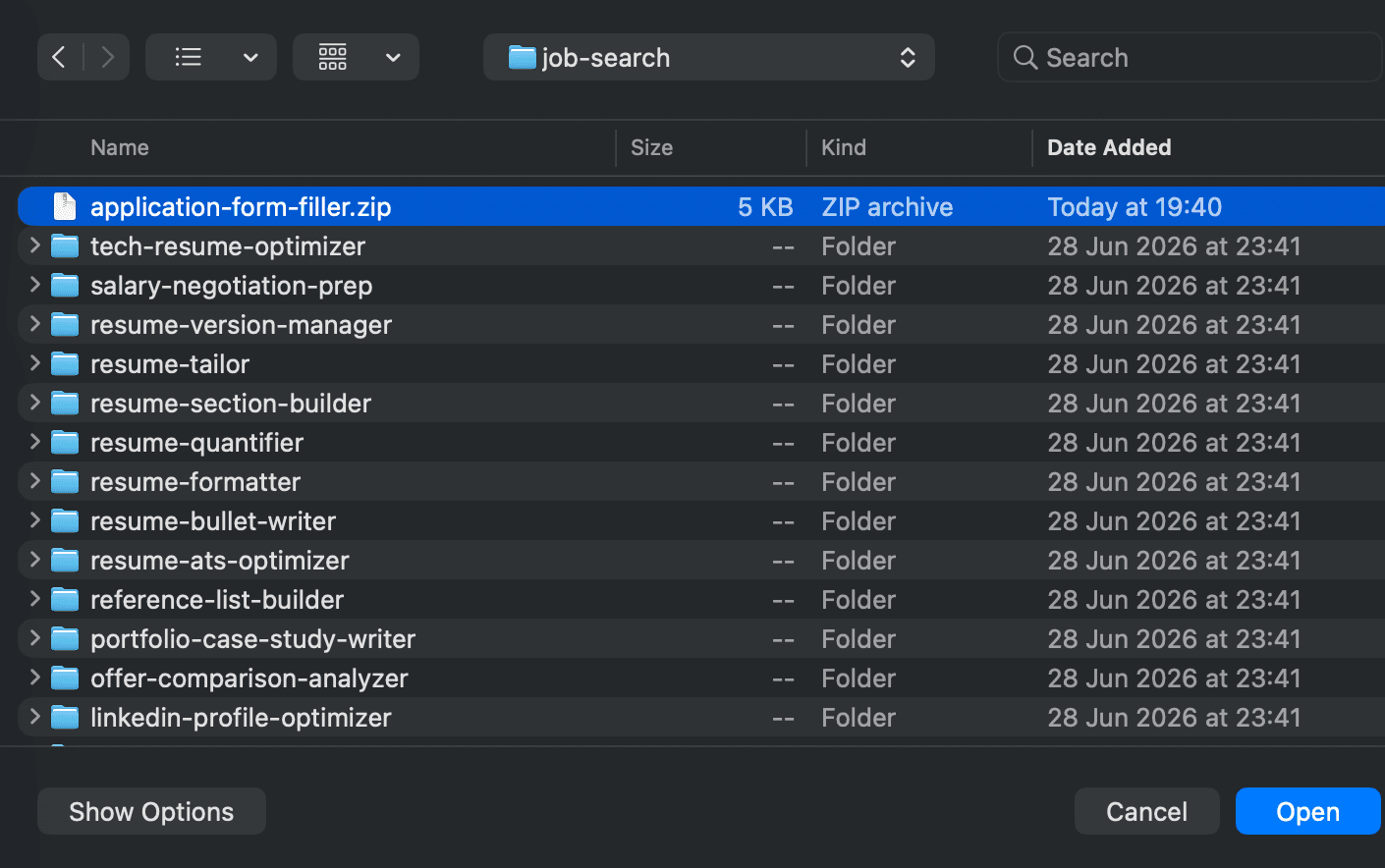Select the salary-negotiation-prep row name

point(232,286)
